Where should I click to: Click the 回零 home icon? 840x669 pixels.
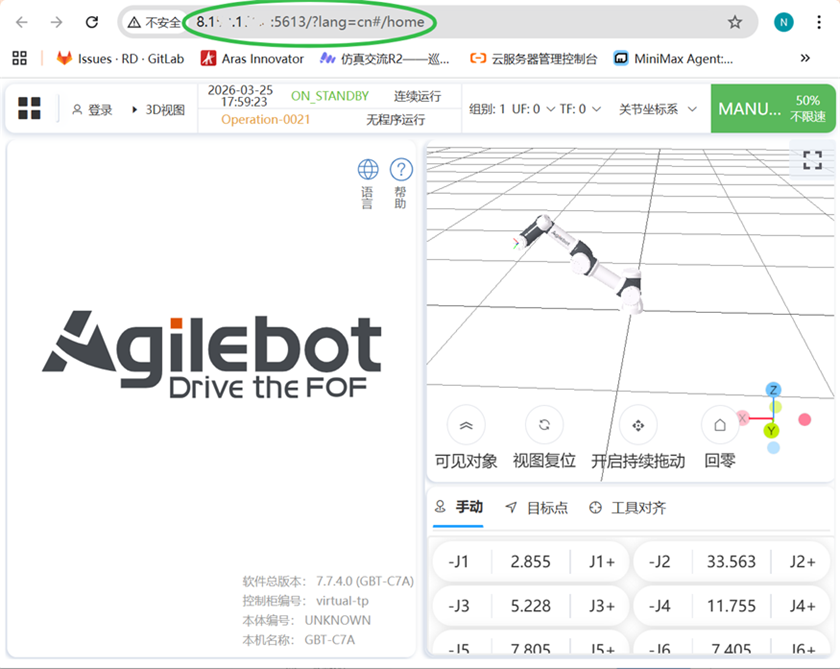click(720, 425)
